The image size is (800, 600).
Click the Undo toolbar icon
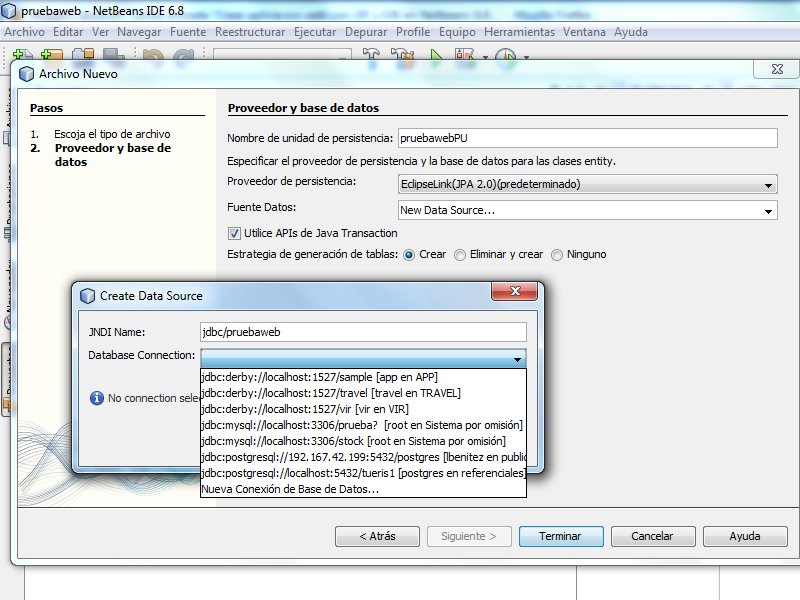(153, 55)
